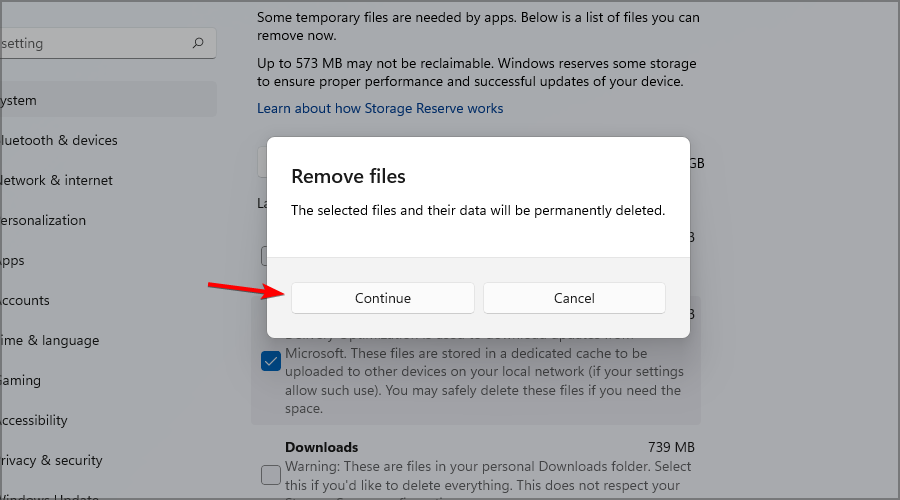Image resolution: width=900 pixels, height=500 pixels.
Task: Click the search magnifier icon in settings search
Action: [x=198, y=43]
